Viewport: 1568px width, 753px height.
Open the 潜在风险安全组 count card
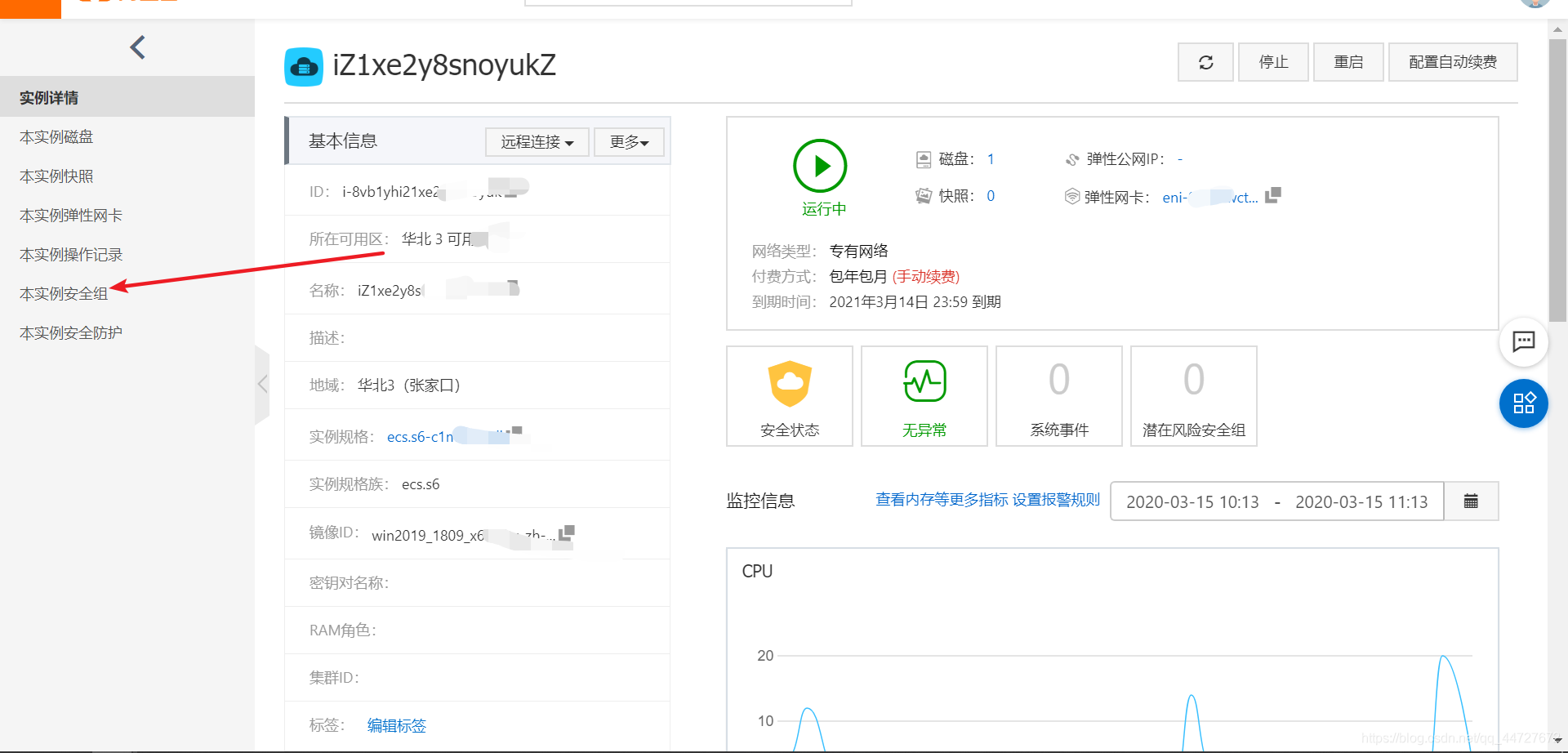pyautogui.click(x=1194, y=396)
